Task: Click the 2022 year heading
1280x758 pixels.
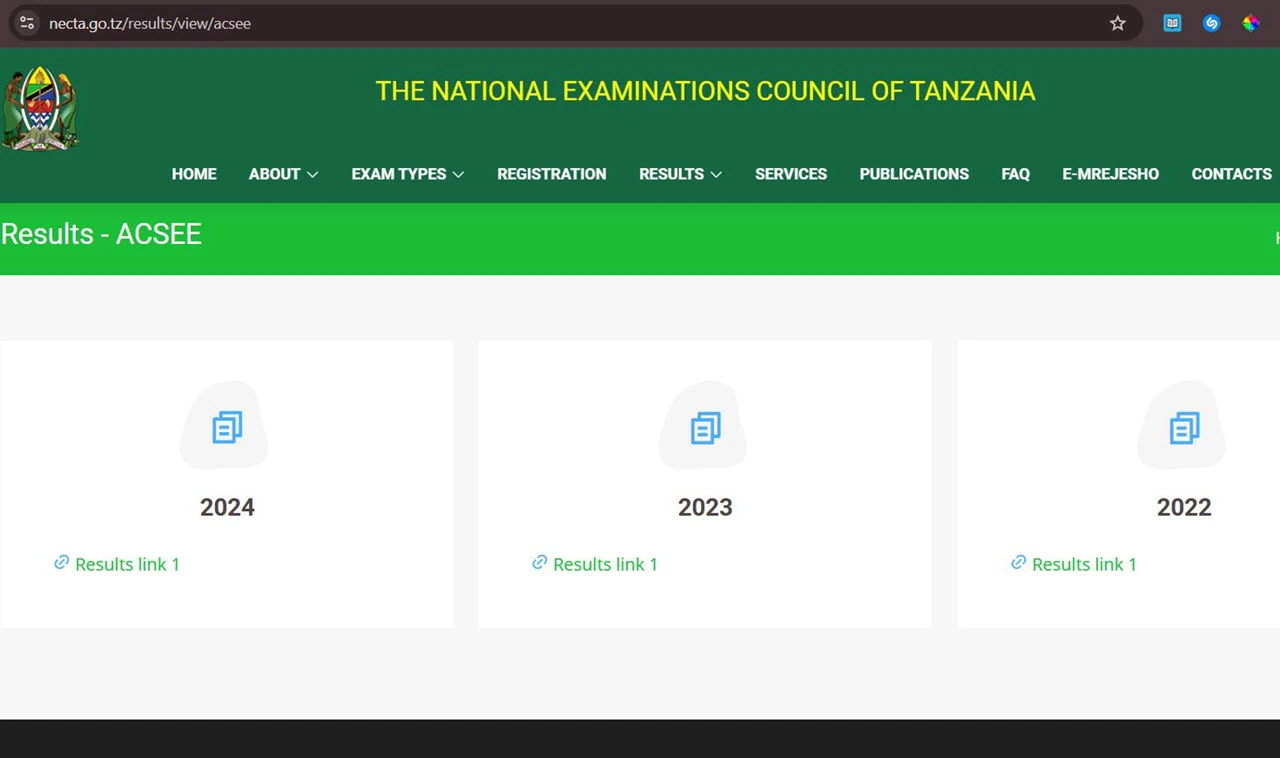Action: click(1184, 507)
